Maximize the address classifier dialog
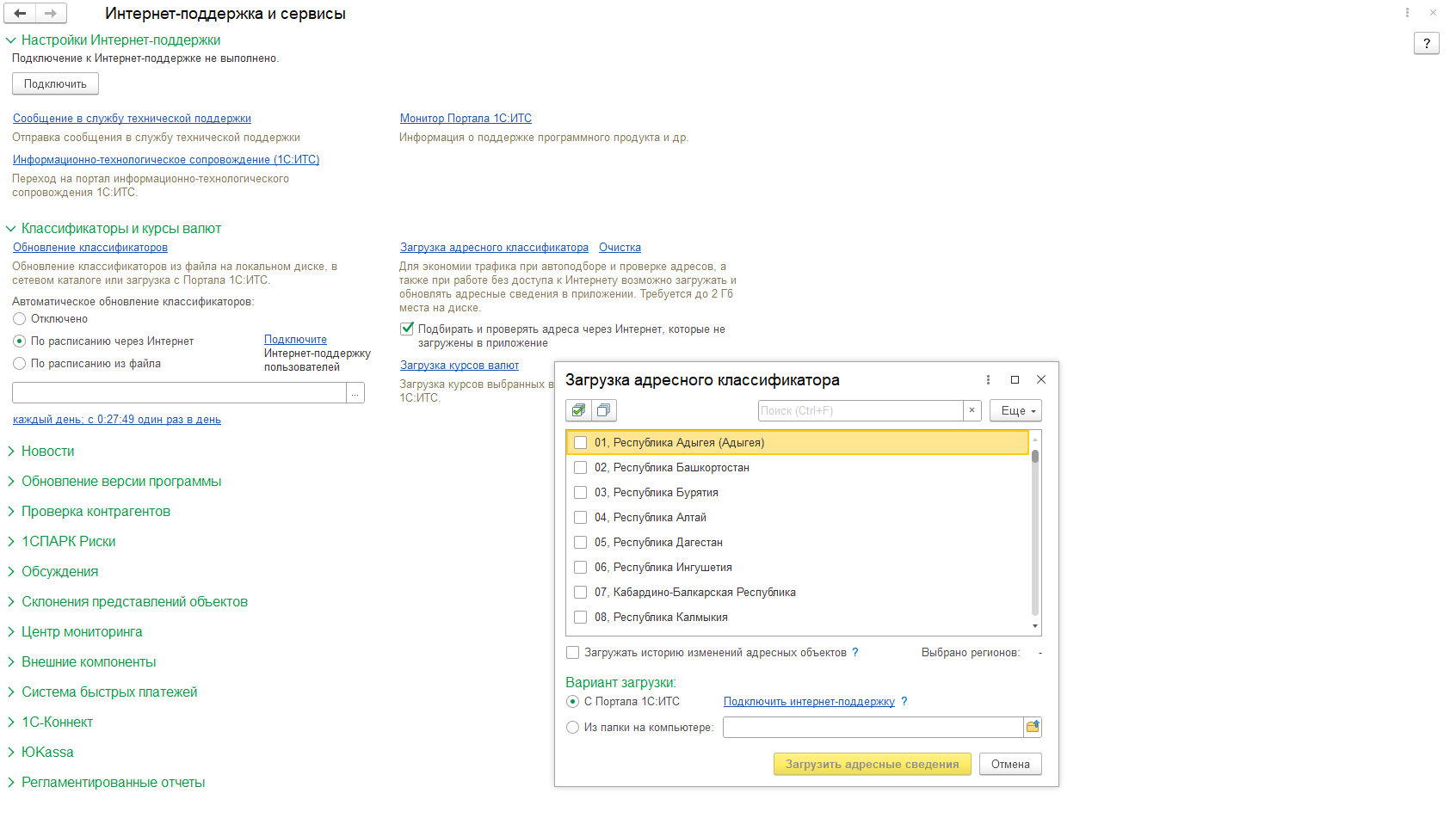Screen dimensions: 1456x824 point(1015,379)
